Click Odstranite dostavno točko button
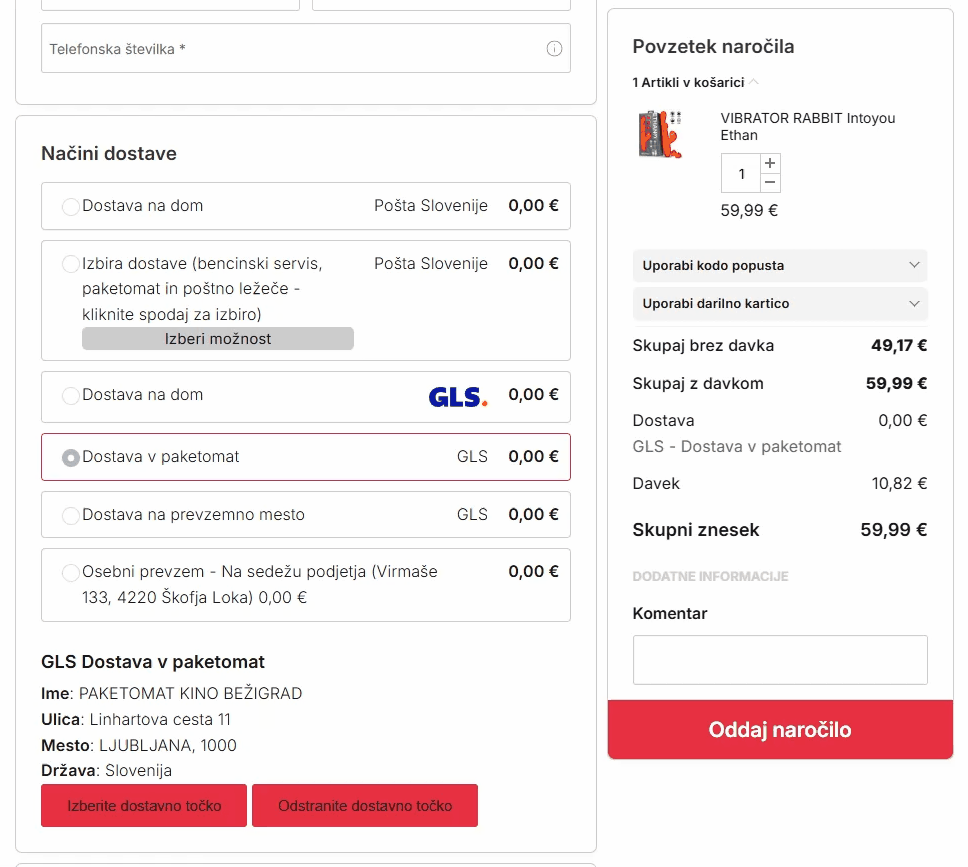968x867 pixels. click(x=365, y=806)
